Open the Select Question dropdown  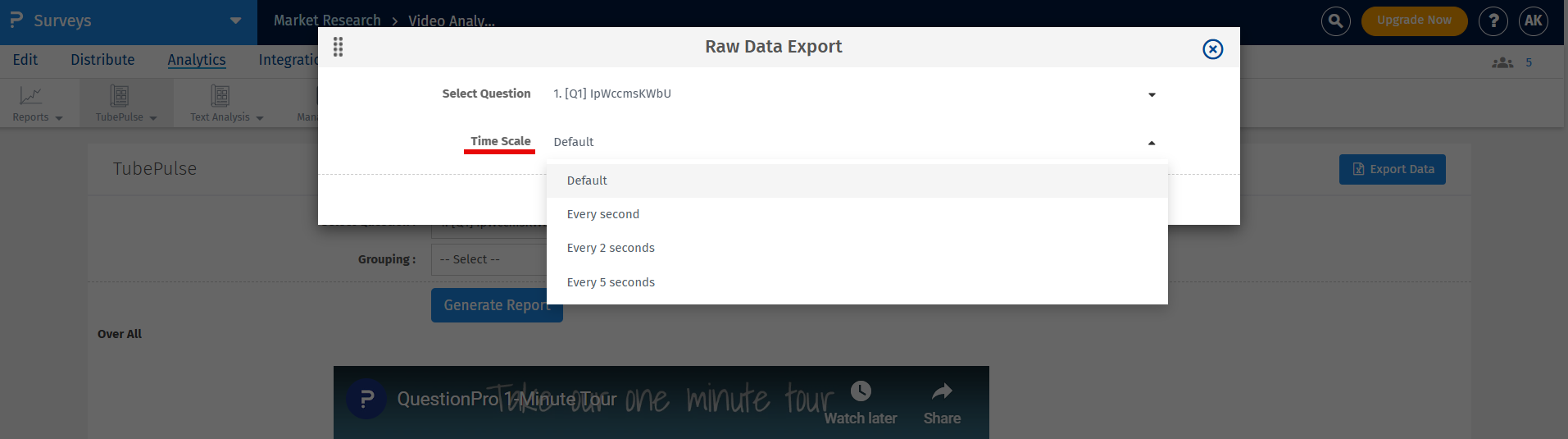pyautogui.click(x=857, y=94)
